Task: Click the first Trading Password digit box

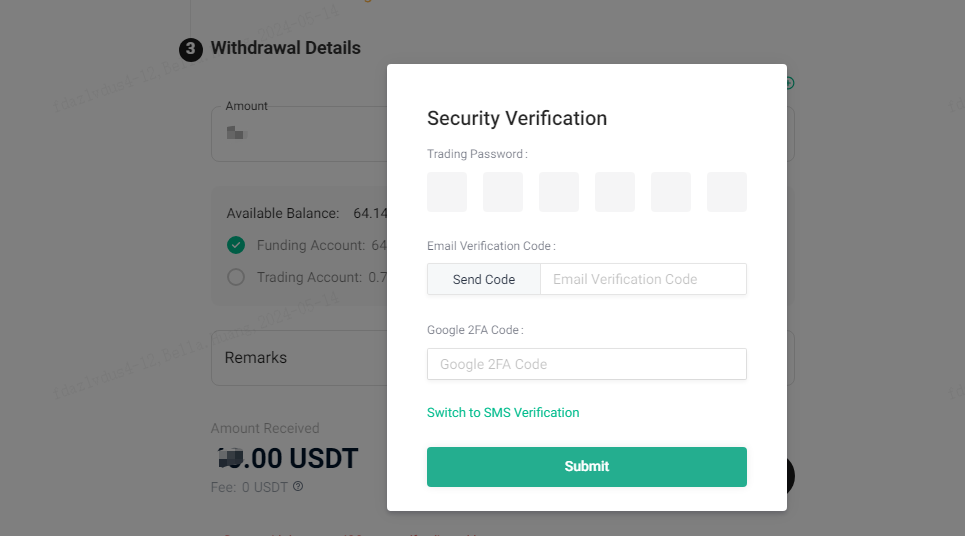Action: coord(447,192)
